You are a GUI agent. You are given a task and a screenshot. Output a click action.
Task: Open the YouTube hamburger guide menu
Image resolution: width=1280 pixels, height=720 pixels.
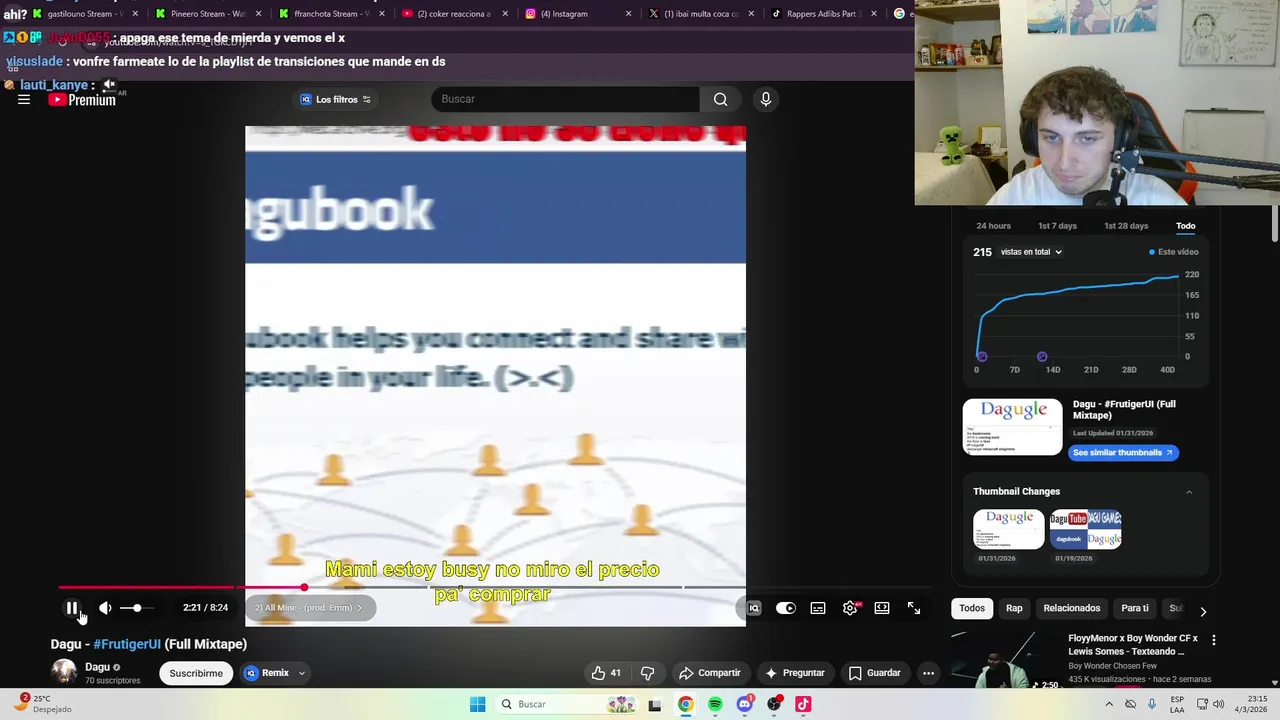tap(24, 99)
